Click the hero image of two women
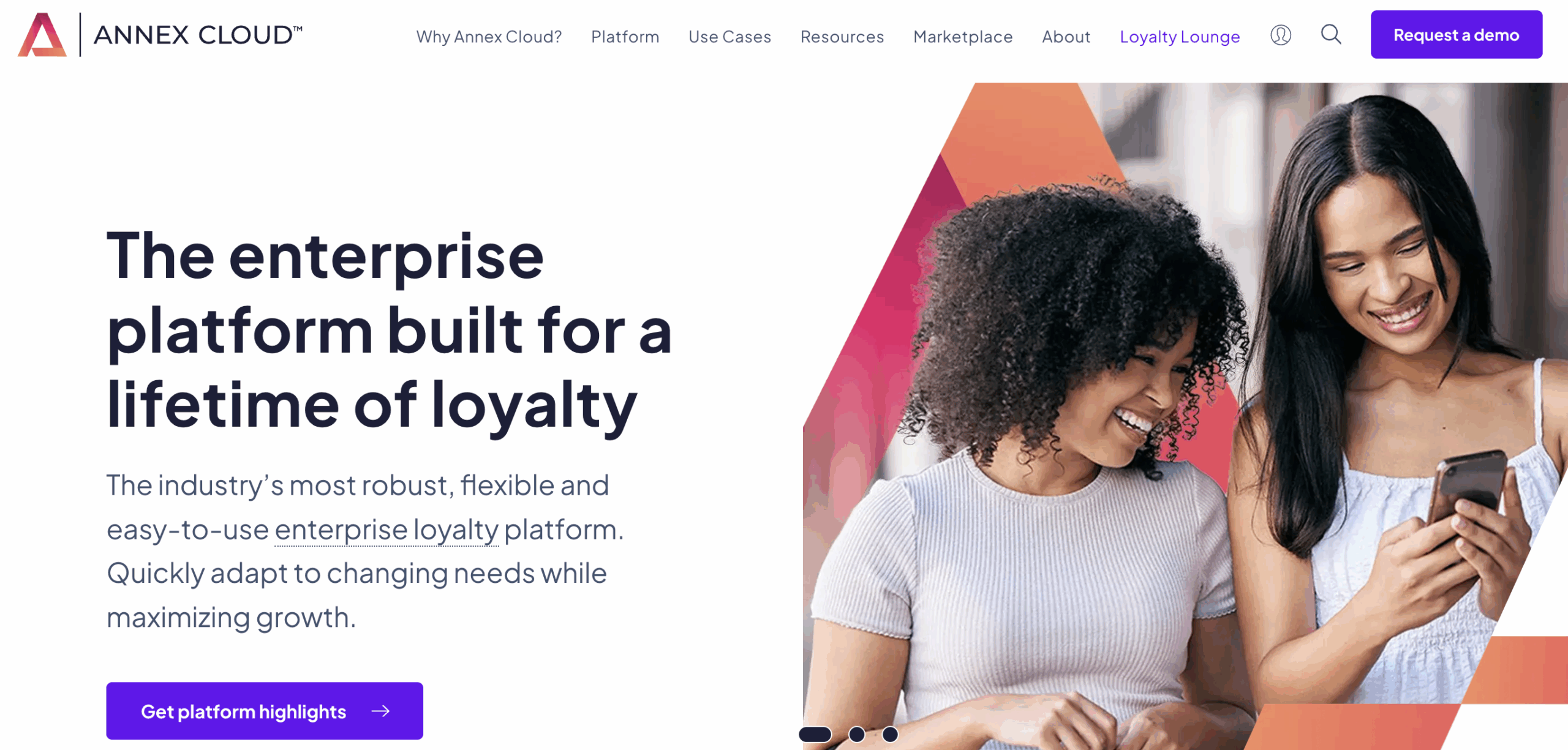Viewport: 1568px width, 750px height. [1185, 416]
